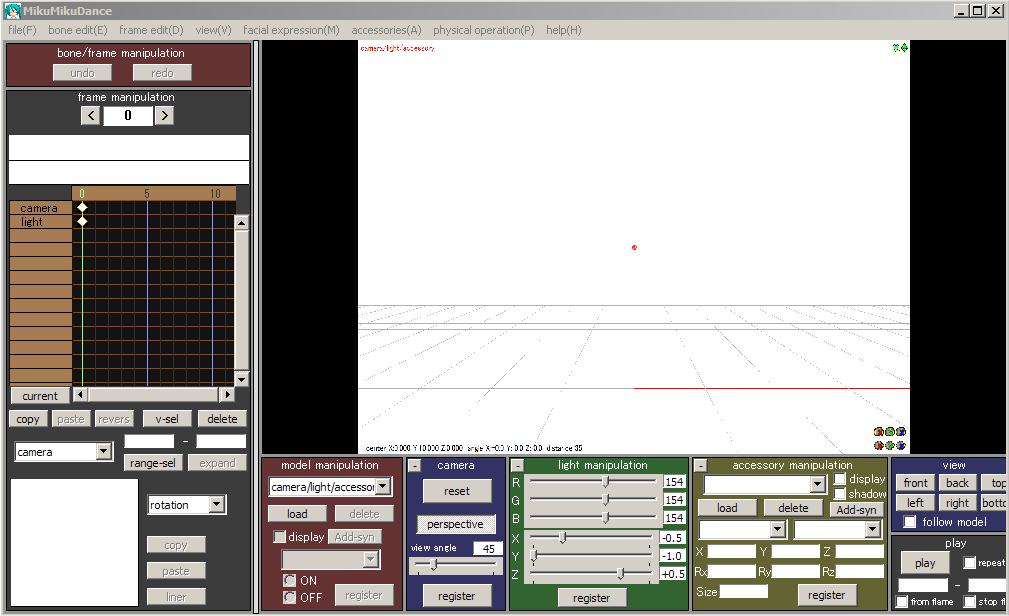Open the file(F) menu
The height and width of the screenshot is (616, 1009).
pyautogui.click(x=22, y=30)
